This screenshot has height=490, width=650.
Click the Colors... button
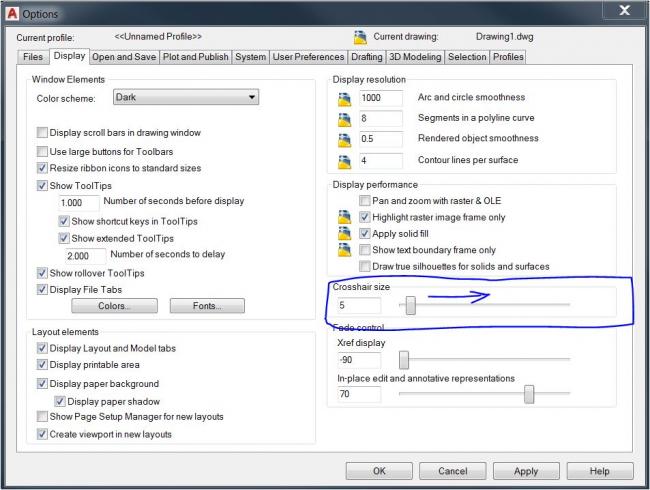113,306
